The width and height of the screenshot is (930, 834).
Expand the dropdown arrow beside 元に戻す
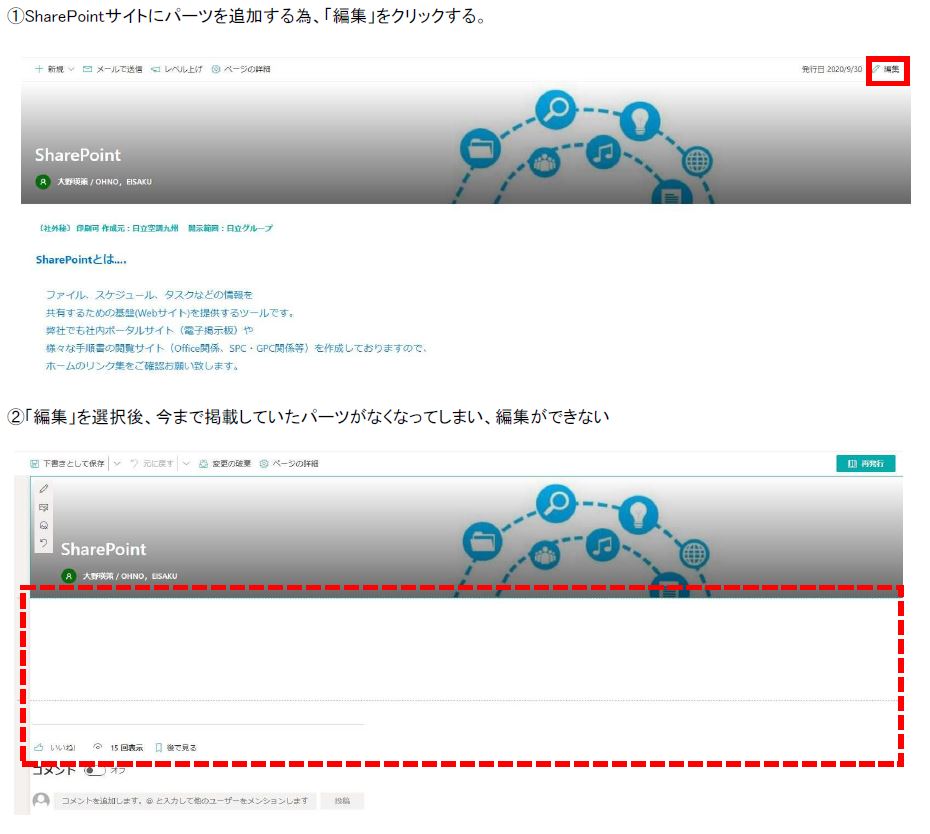186,463
